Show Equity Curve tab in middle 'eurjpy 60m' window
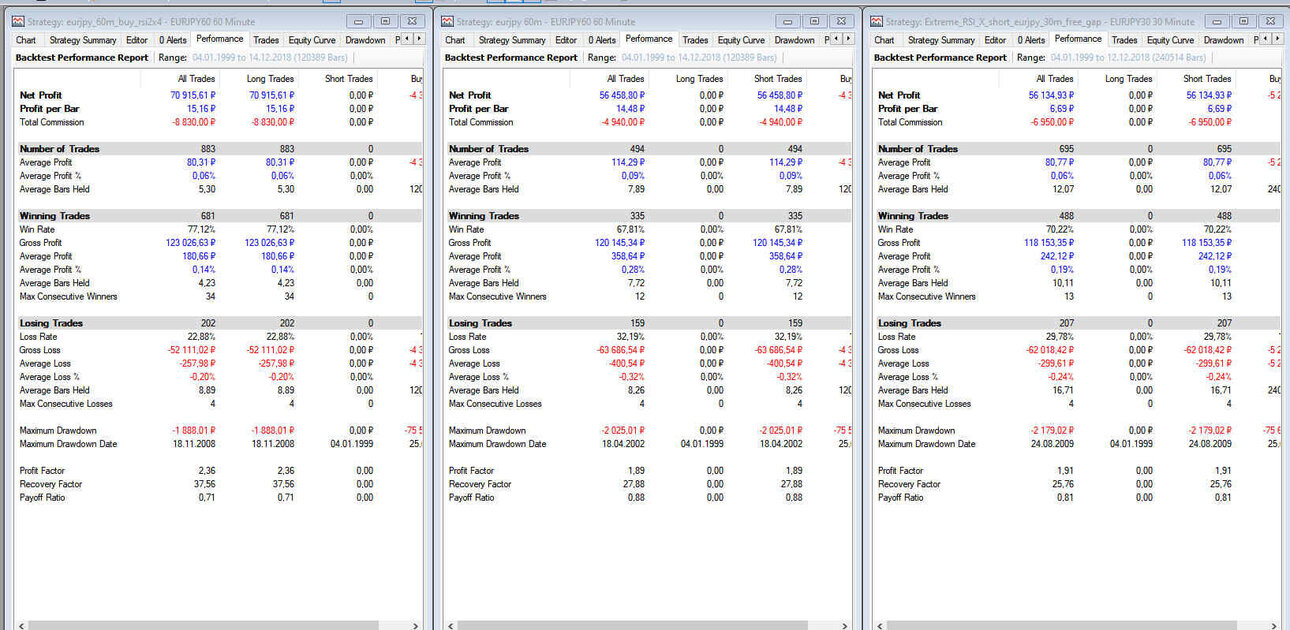 tap(742, 40)
